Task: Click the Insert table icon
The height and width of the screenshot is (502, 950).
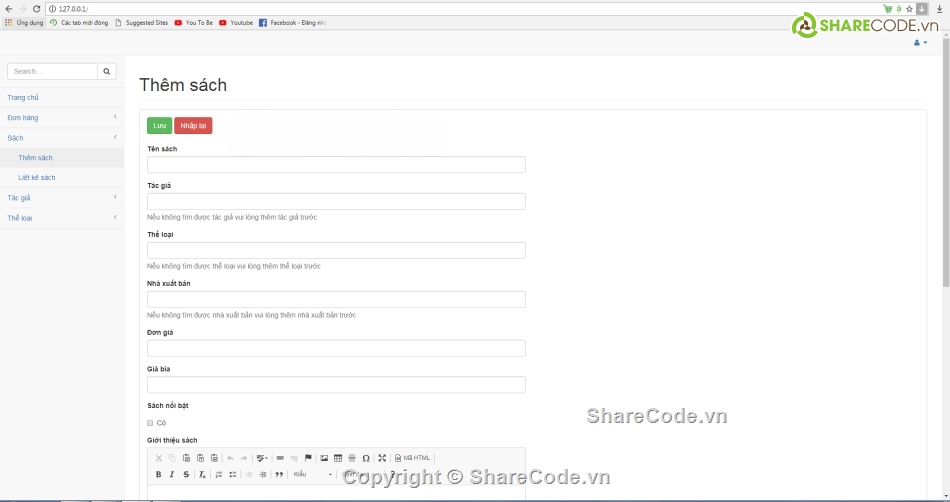Action: (x=338, y=458)
